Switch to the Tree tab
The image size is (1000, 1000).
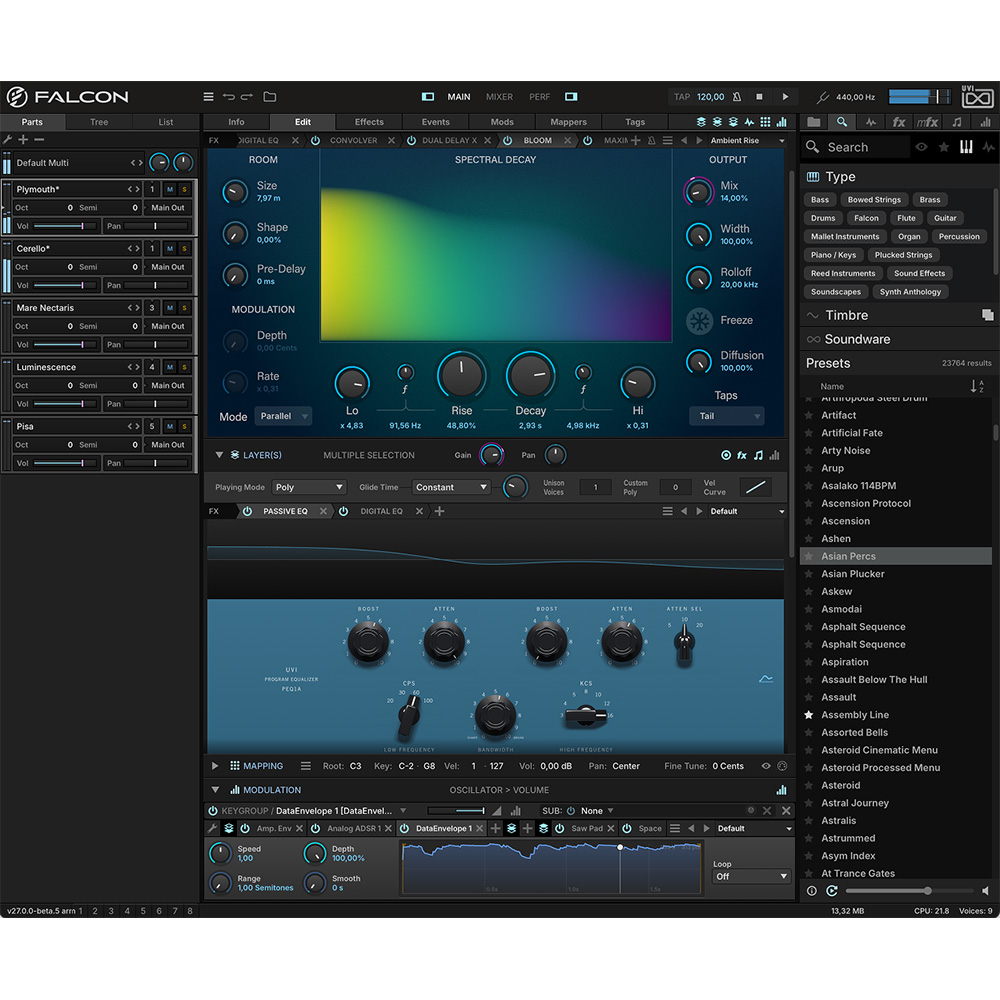(x=99, y=122)
